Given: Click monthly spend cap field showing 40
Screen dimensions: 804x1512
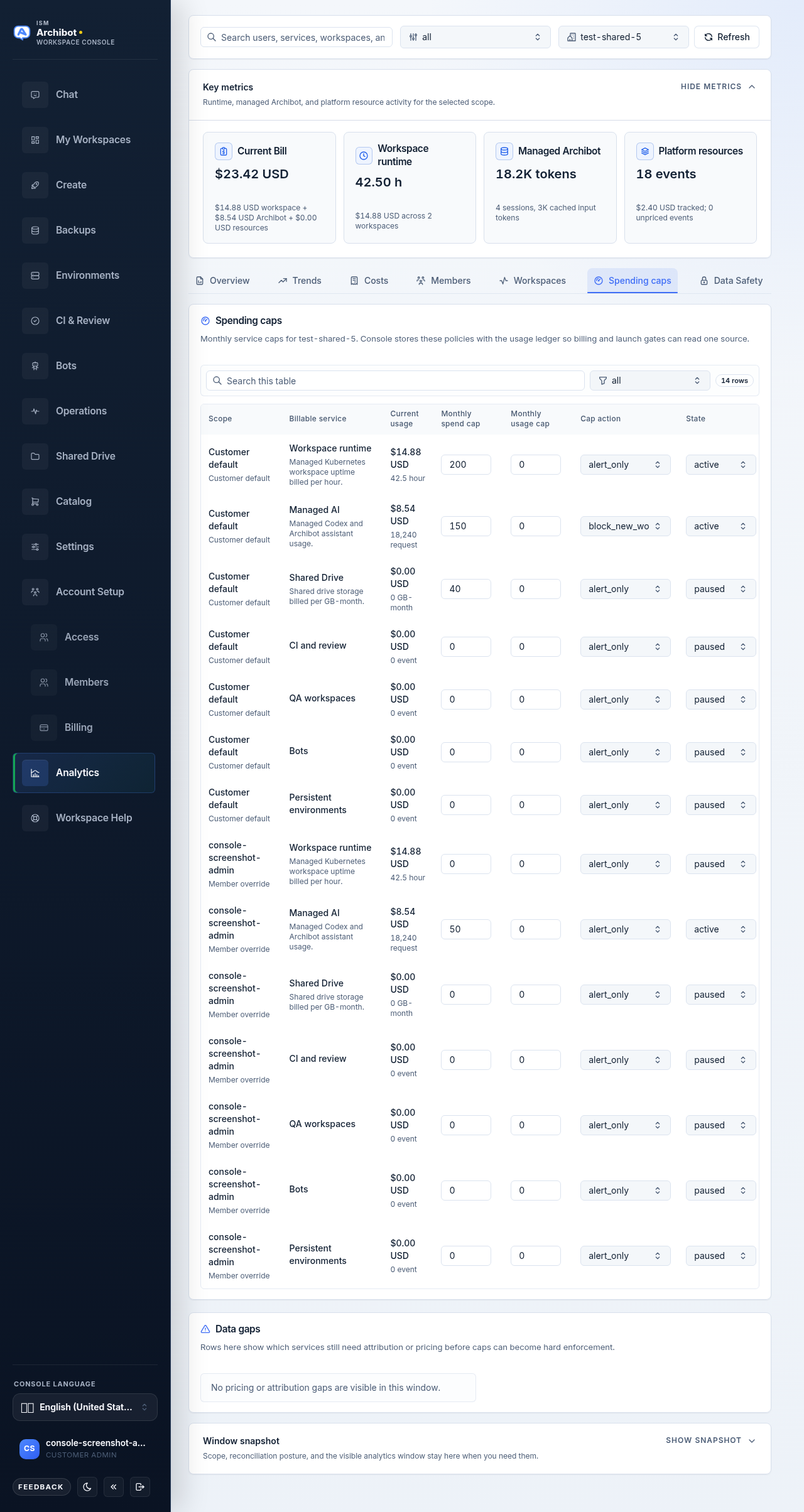Looking at the screenshot, I should [x=466, y=589].
